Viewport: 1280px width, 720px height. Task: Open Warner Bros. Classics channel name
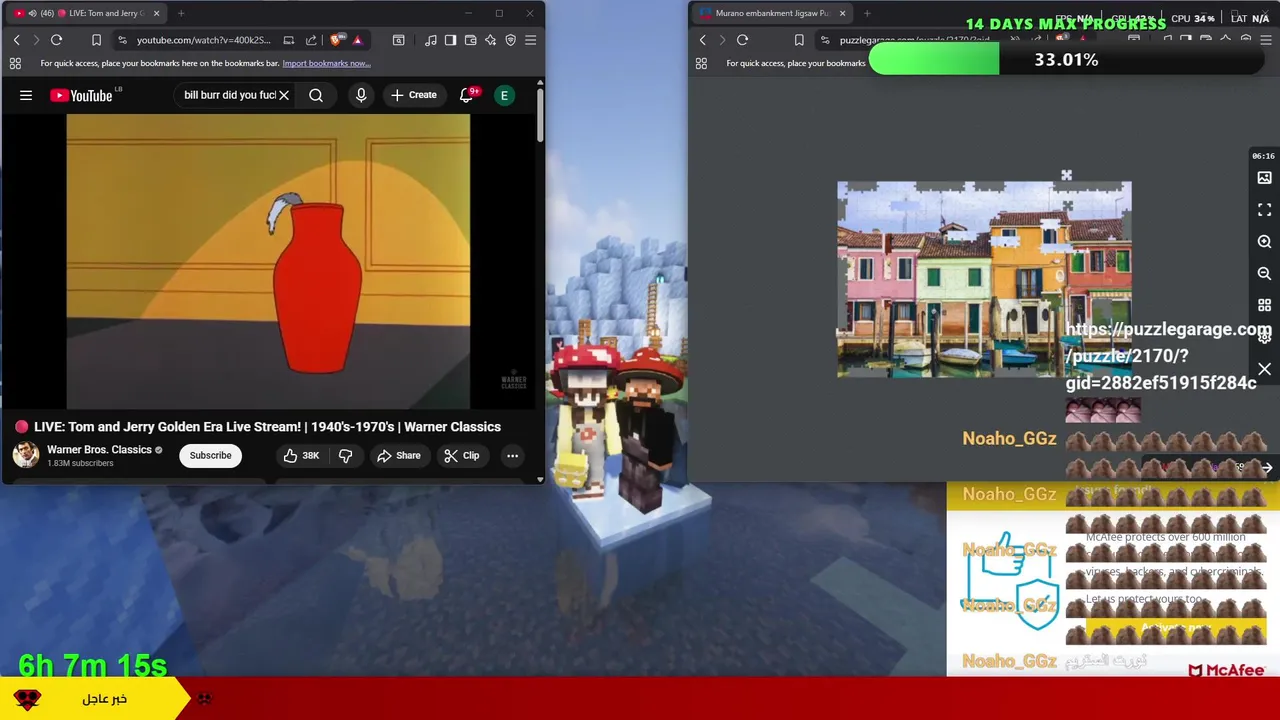click(99, 449)
